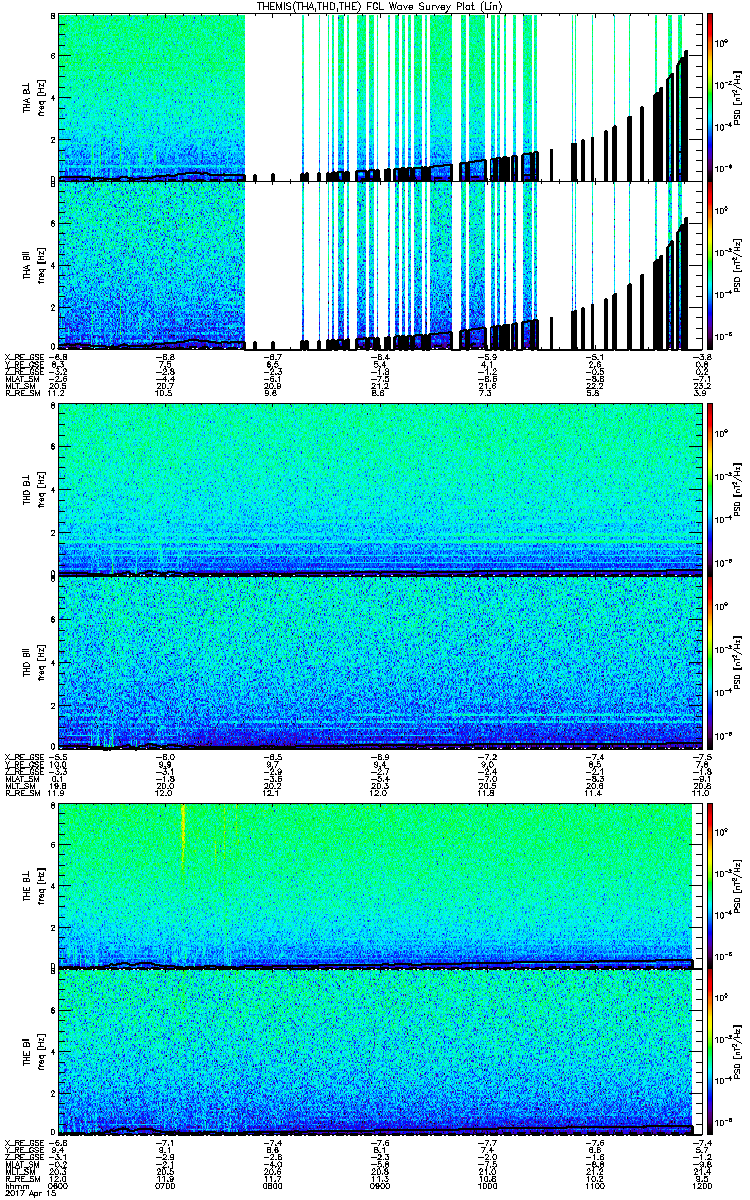Click the THA B⊥ spectrogram panel
The image size is (750, 1200).
point(378,98)
